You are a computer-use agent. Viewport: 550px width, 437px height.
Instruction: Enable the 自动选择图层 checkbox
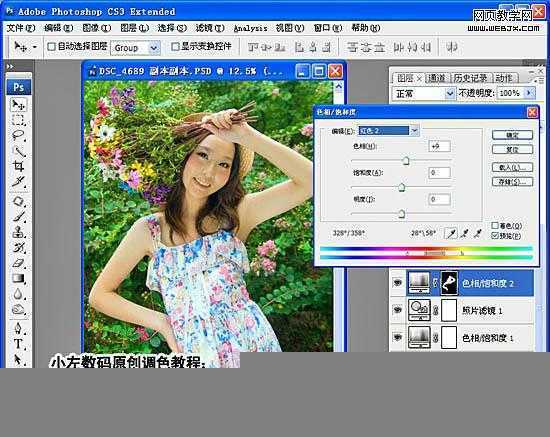click(52, 46)
